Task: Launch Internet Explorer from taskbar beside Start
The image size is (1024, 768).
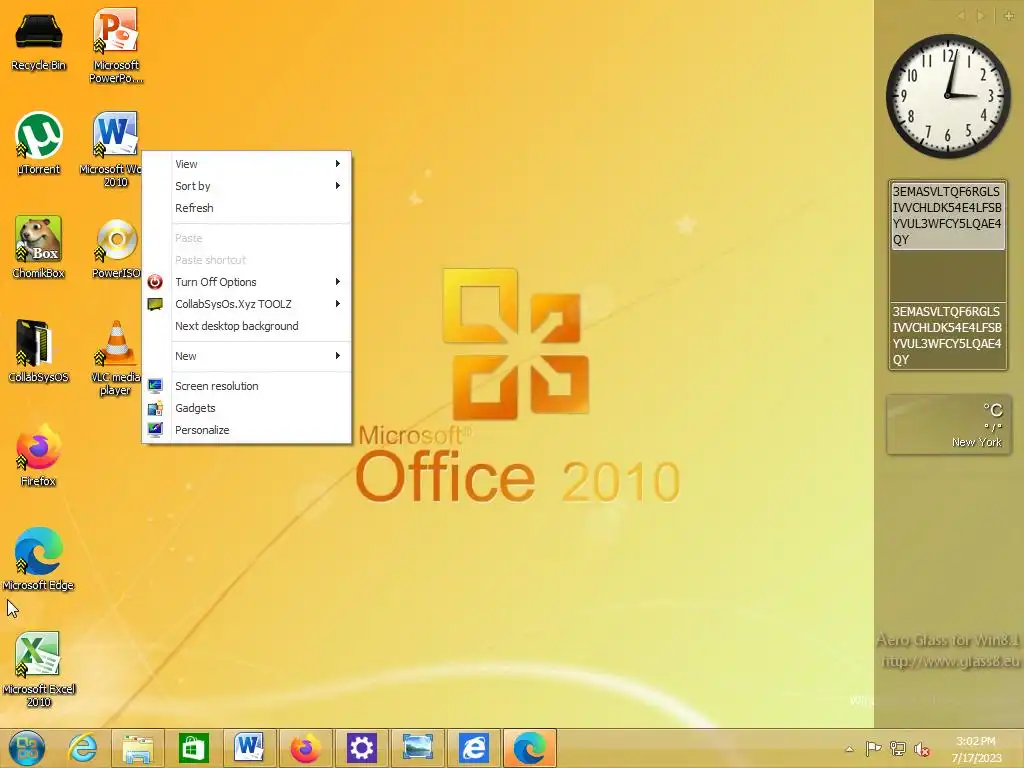Action: [82, 748]
